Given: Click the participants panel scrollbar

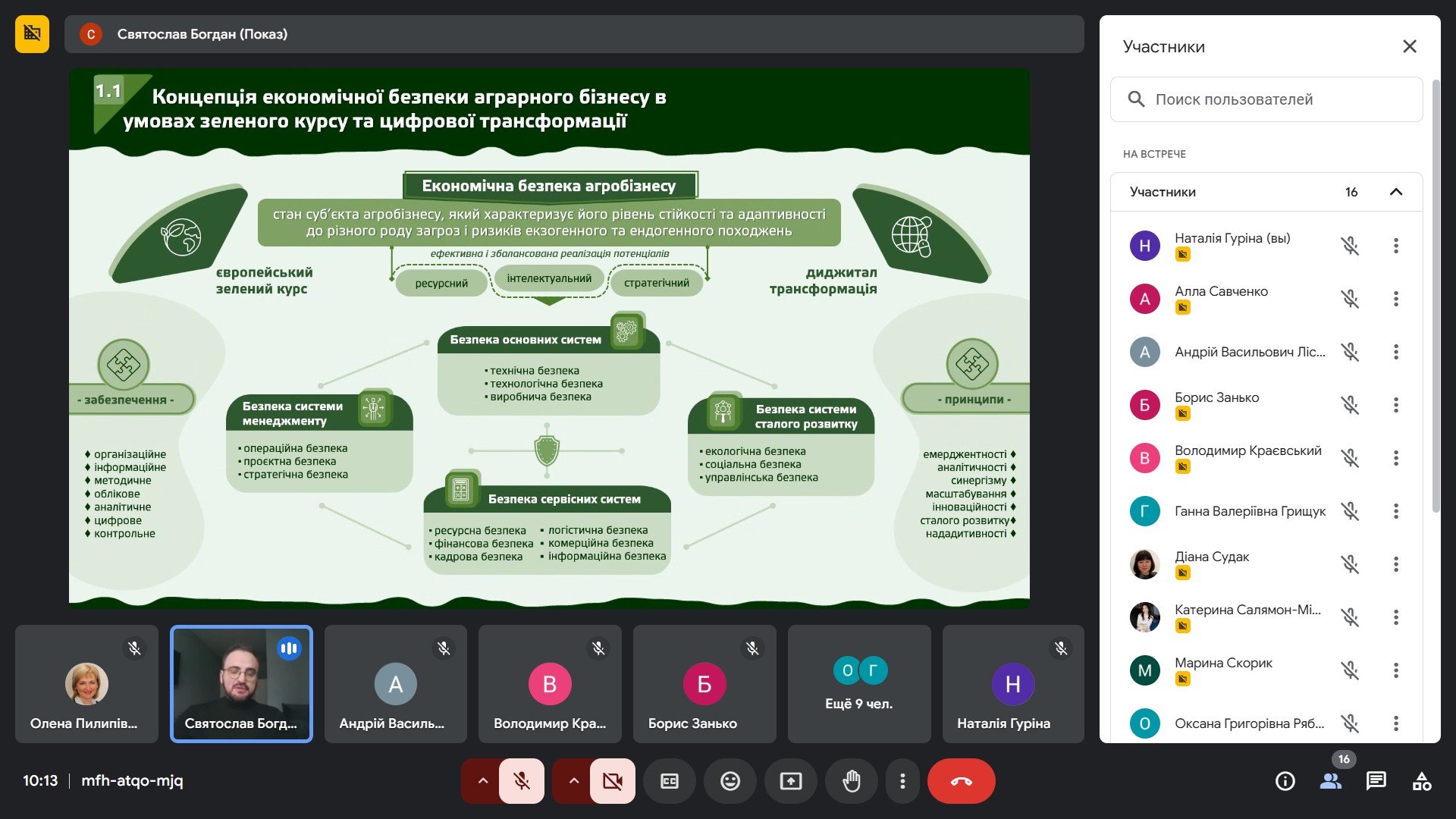Looking at the screenshot, I should click(x=1436, y=296).
